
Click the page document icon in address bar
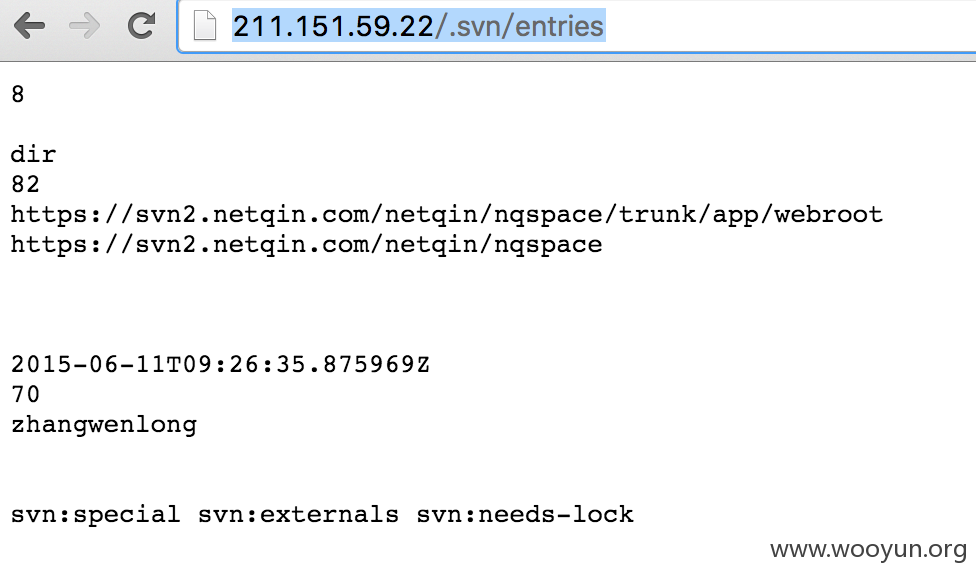click(205, 26)
